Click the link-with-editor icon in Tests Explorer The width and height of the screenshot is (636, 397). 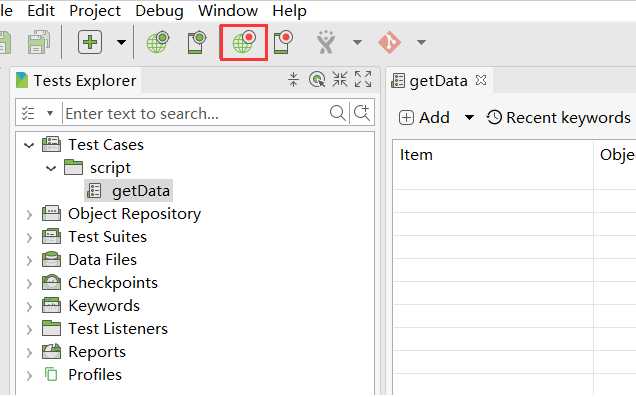(x=317, y=79)
